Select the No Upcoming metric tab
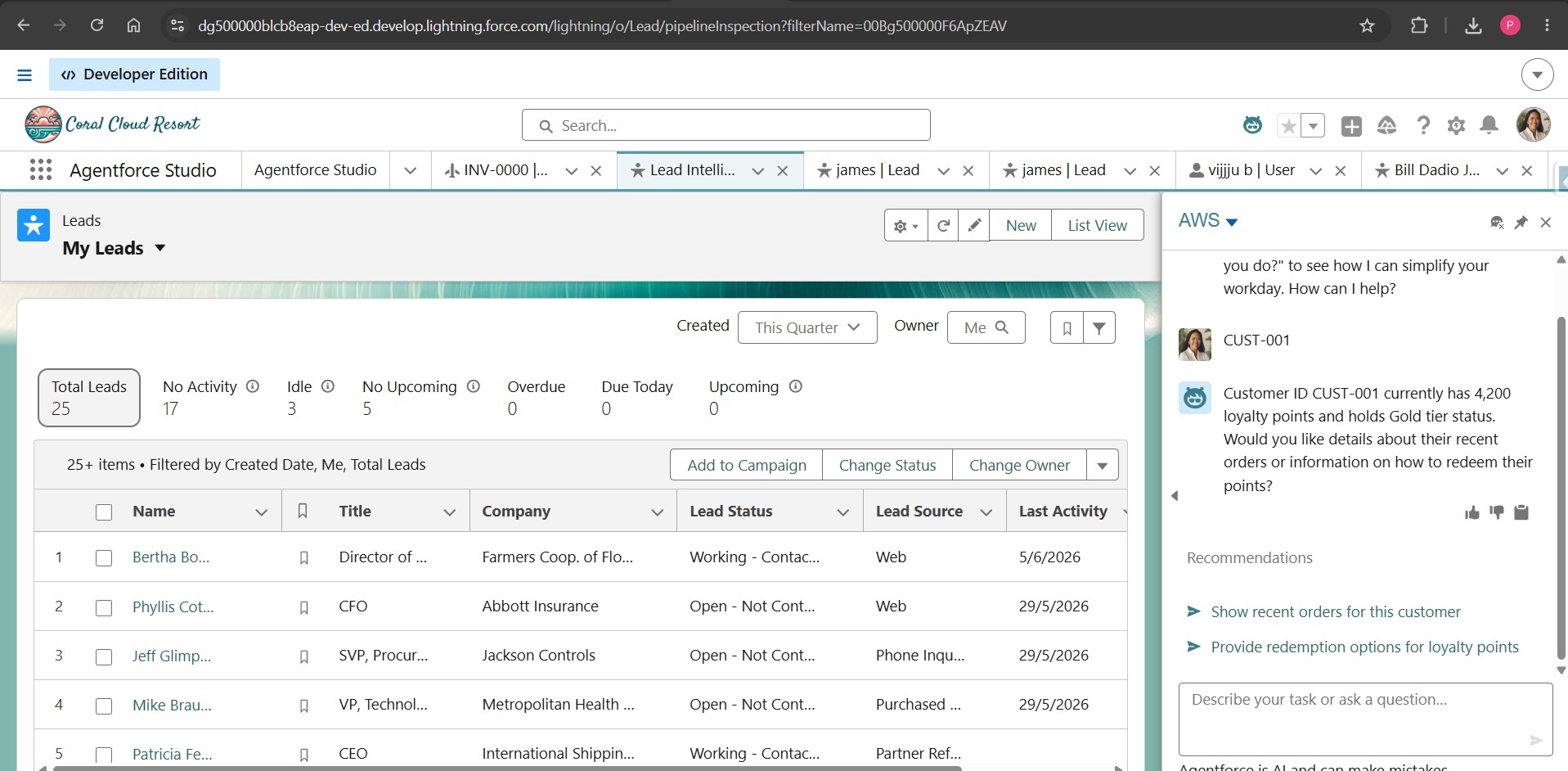 [x=420, y=398]
